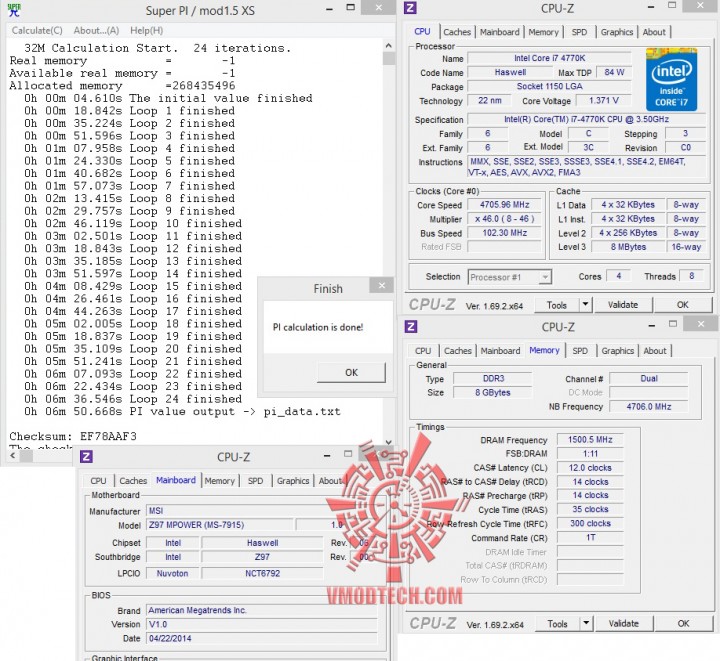The image size is (720, 661).
Task: Switch to SPD tab in top CPU-Z window
Action: coord(579,32)
